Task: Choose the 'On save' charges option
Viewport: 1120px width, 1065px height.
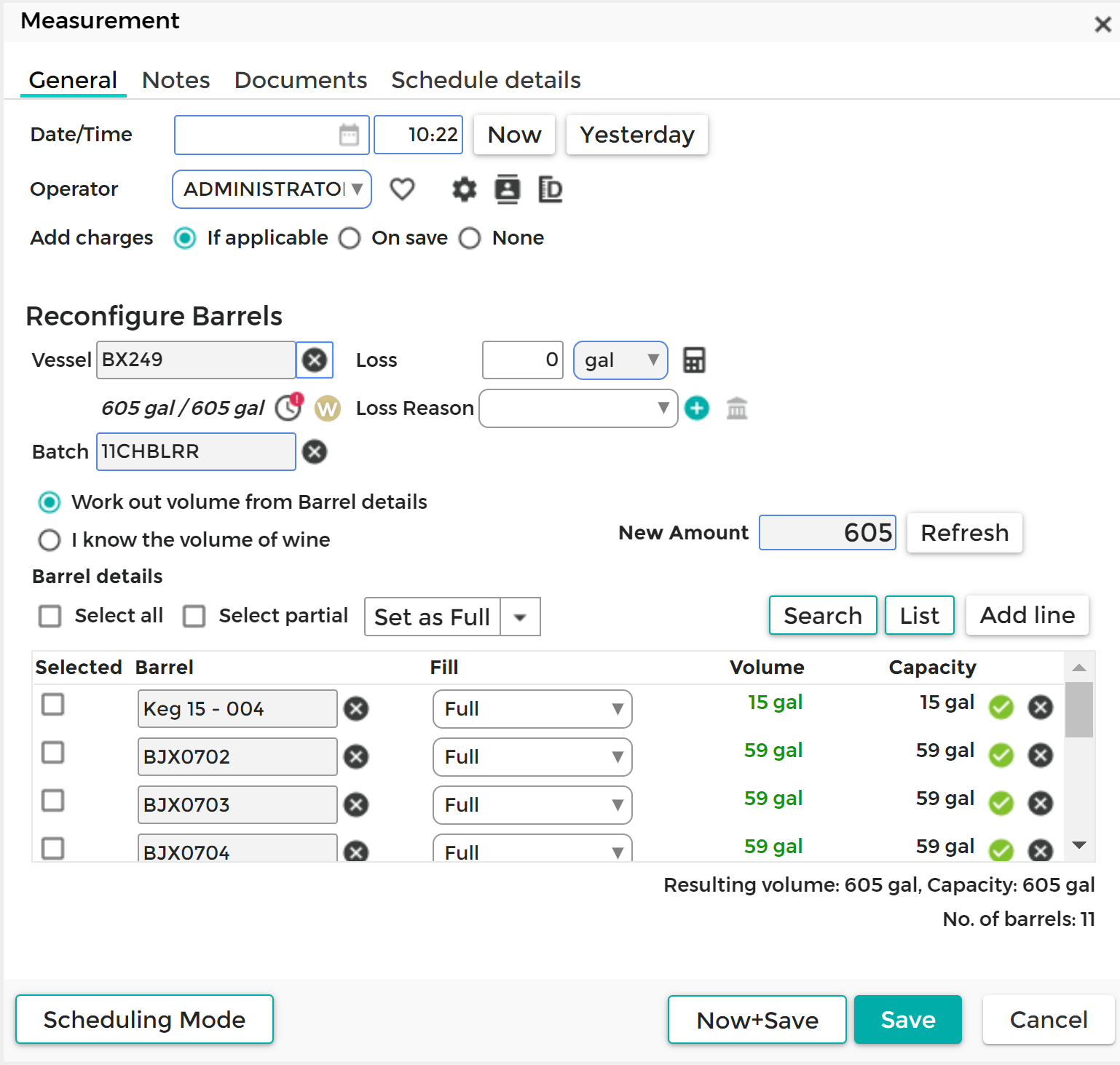Action: click(350, 238)
